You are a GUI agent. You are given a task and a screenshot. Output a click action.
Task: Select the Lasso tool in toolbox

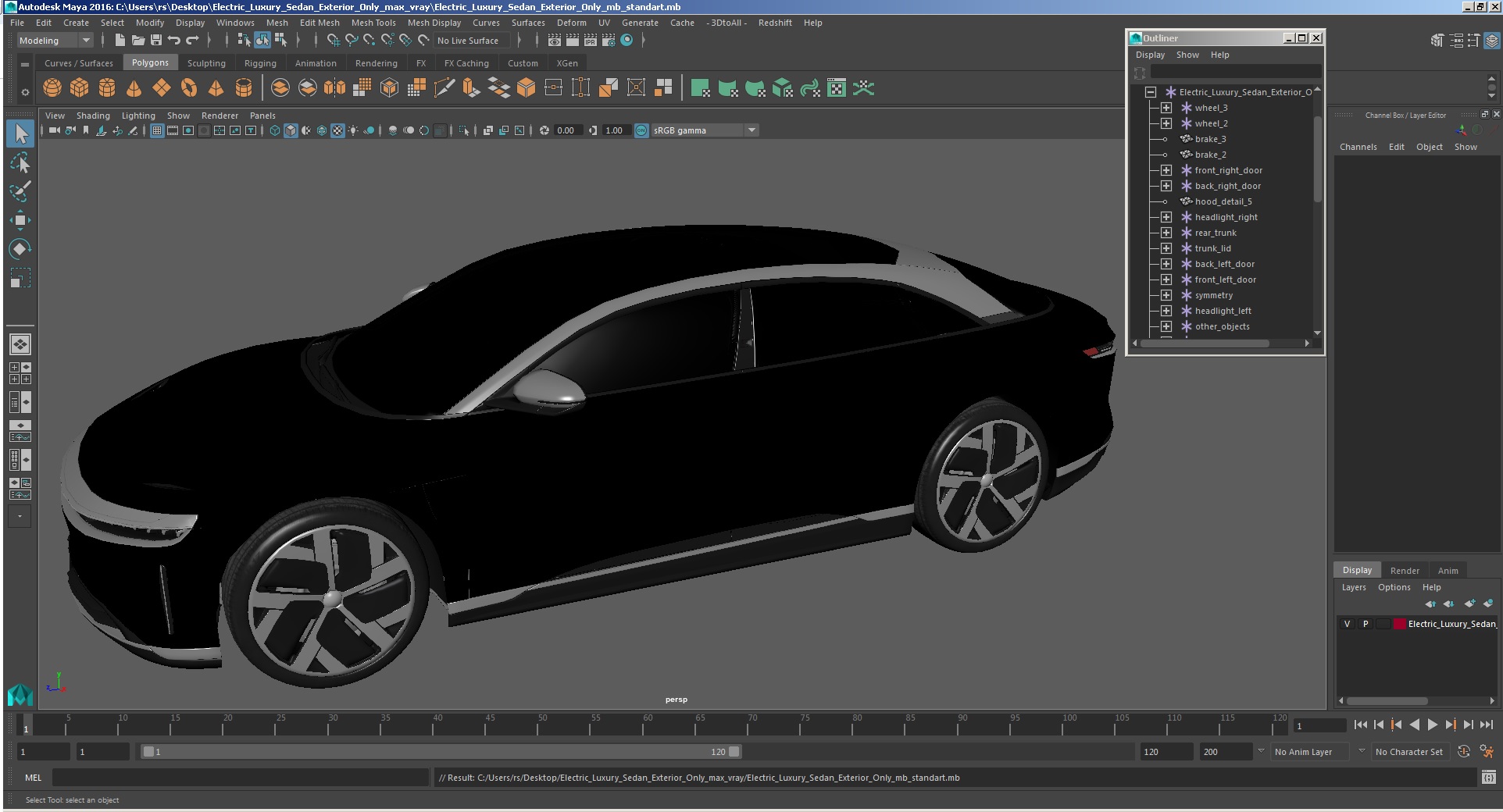pos(20,163)
